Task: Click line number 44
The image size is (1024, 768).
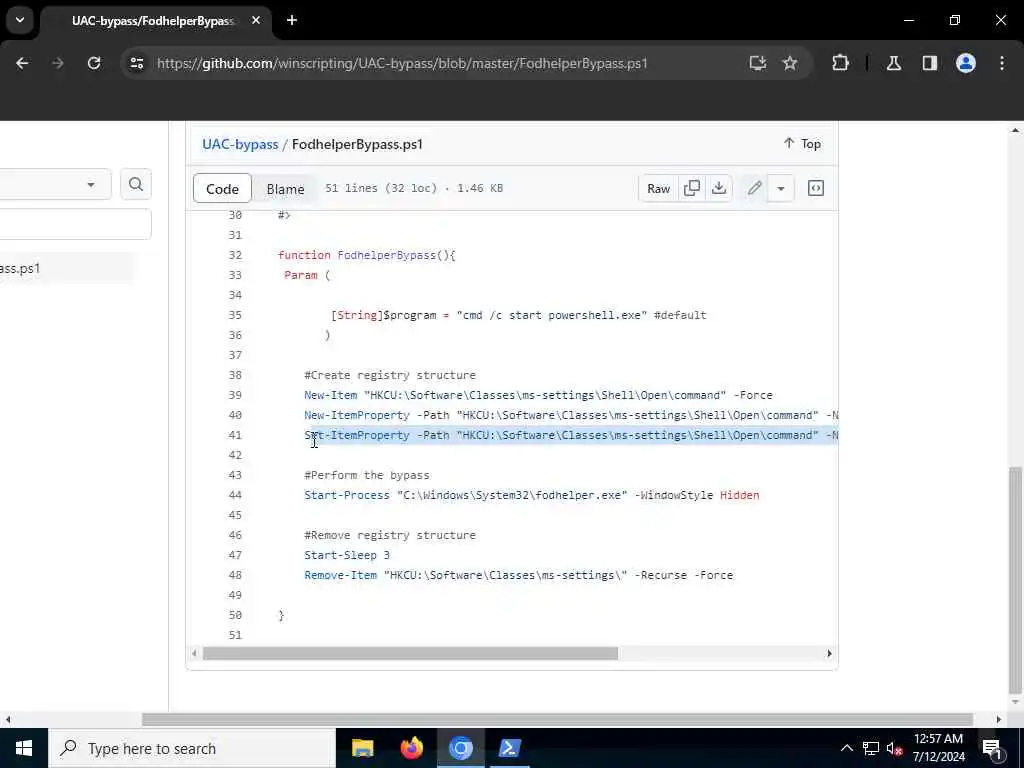Action: (235, 496)
